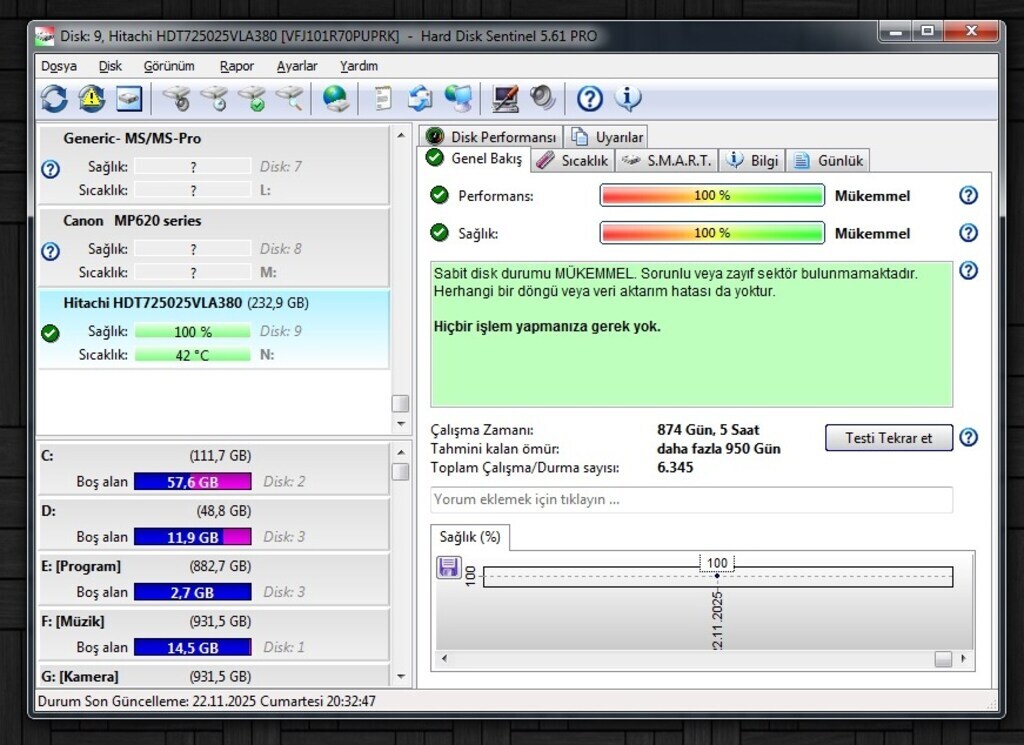This screenshot has height=745, width=1024.
Task: Open the Bilgi tab
Action: 753,160
